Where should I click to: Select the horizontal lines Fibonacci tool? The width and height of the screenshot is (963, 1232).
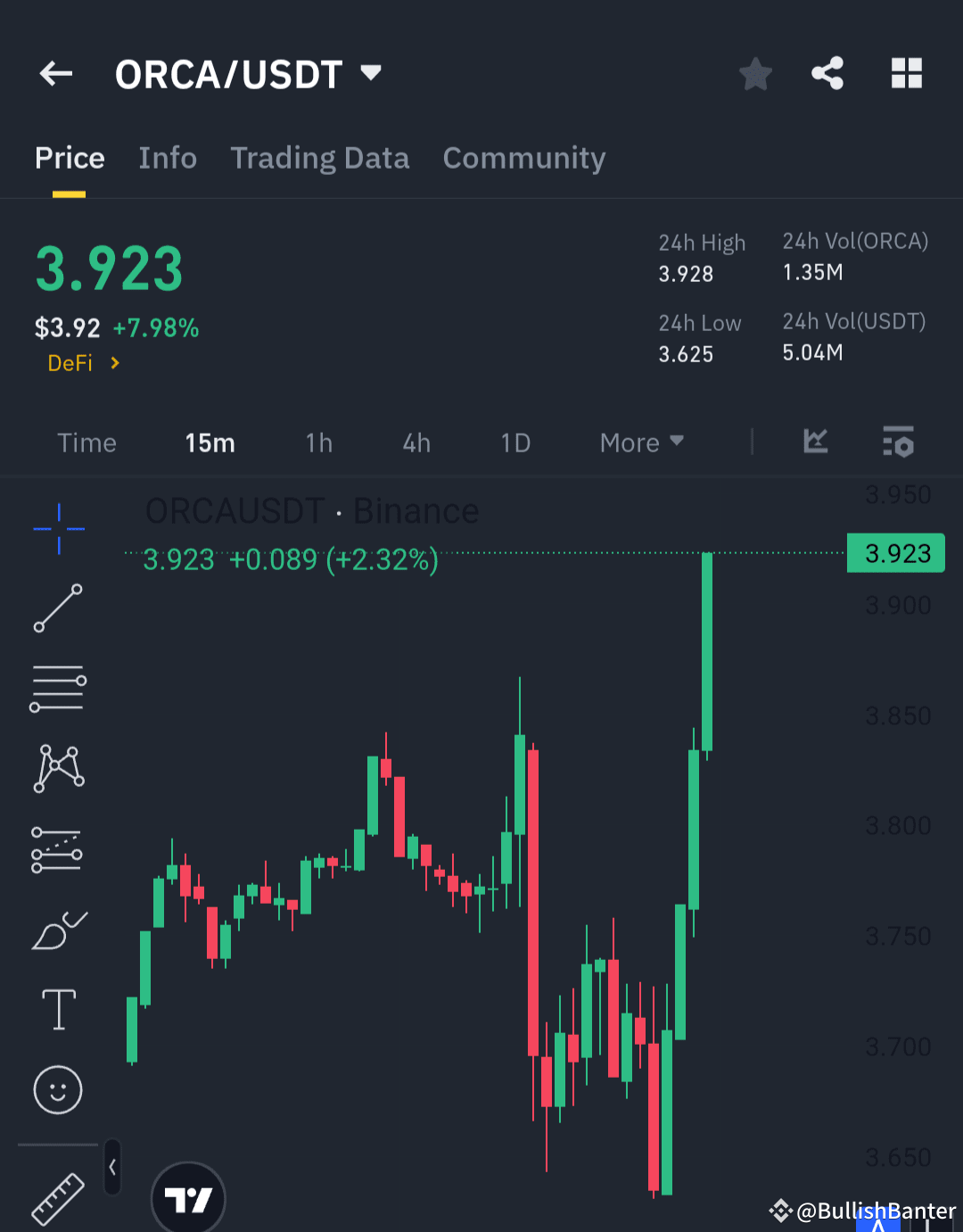tap(58, 688)
